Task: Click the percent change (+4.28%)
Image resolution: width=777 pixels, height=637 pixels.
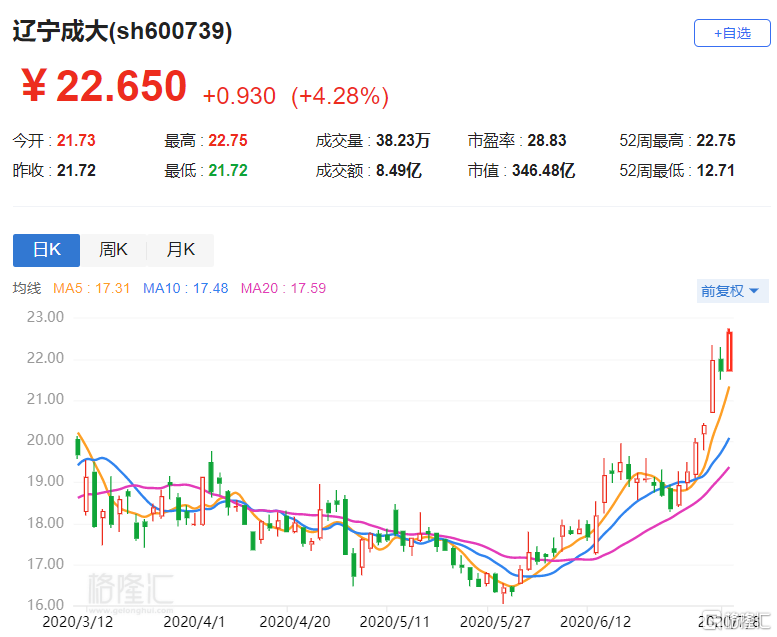Action: tap(340, 96)
